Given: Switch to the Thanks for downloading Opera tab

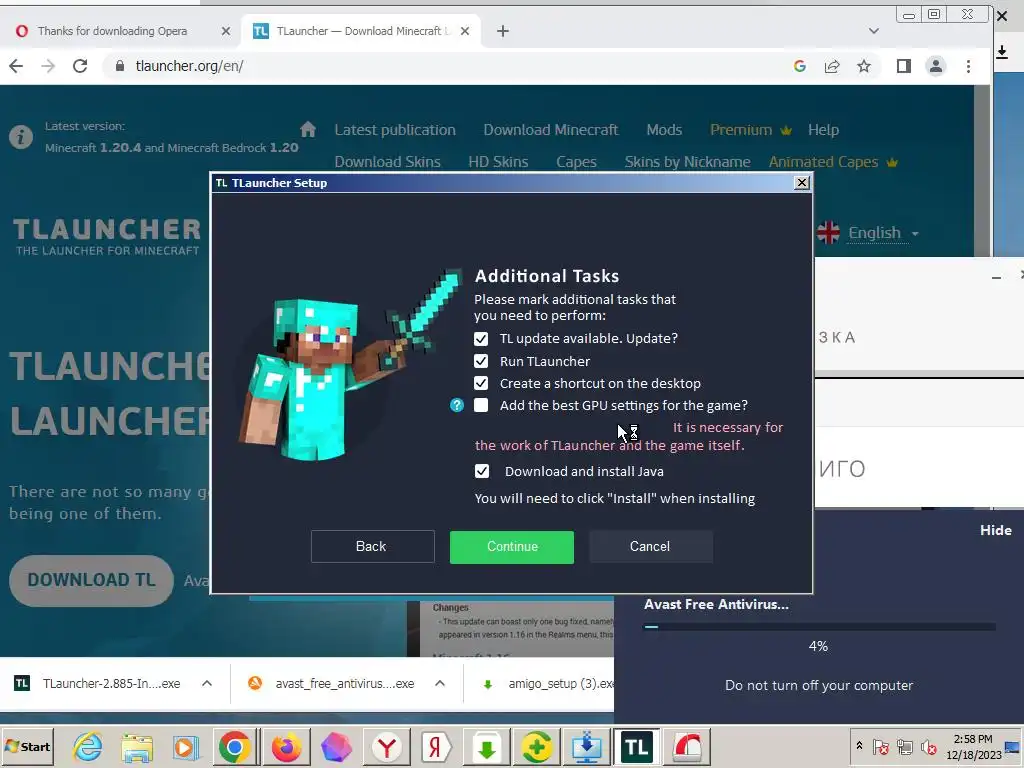Looking at the screenshot, I should [x=112, y=31].
